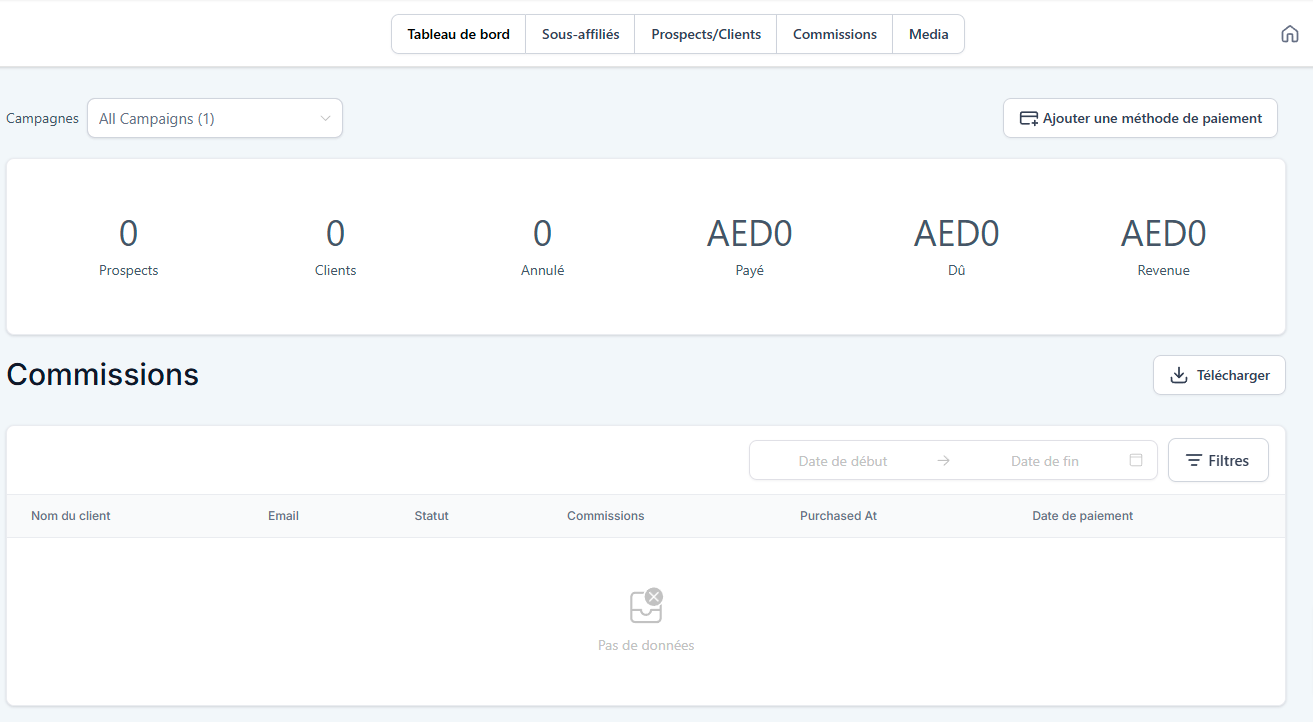Click the Date de début field
The width and height of the screenshot is (1313, 722).
[x=842, y=461]
